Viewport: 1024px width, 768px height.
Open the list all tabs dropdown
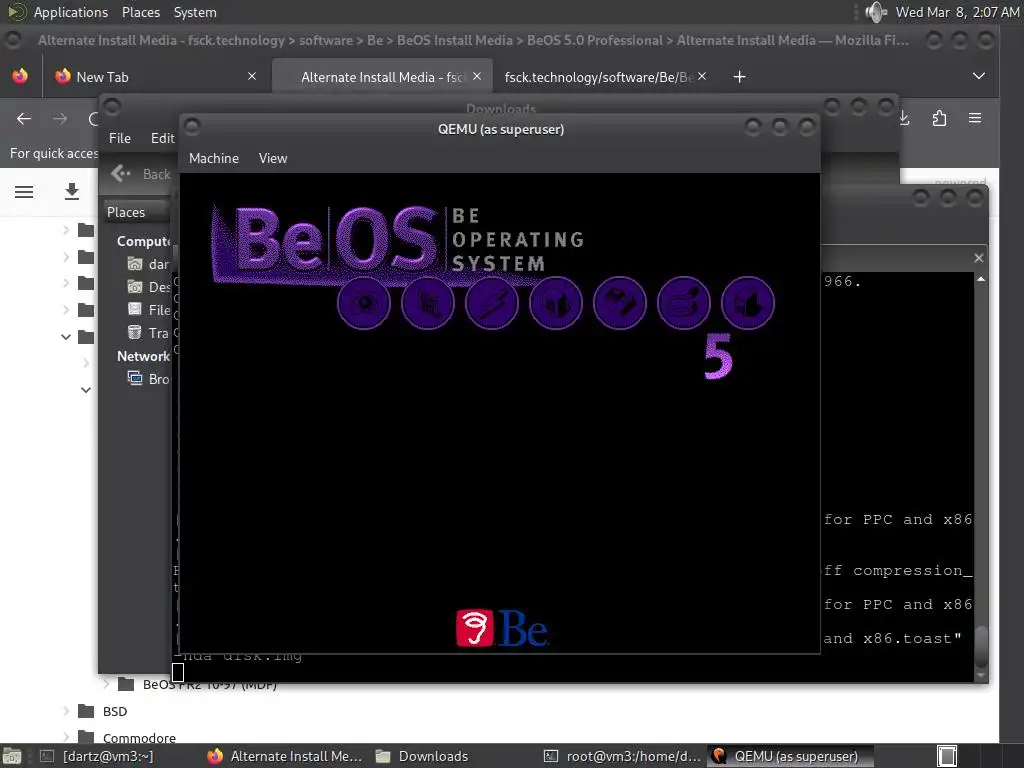[x=978, y=76]
